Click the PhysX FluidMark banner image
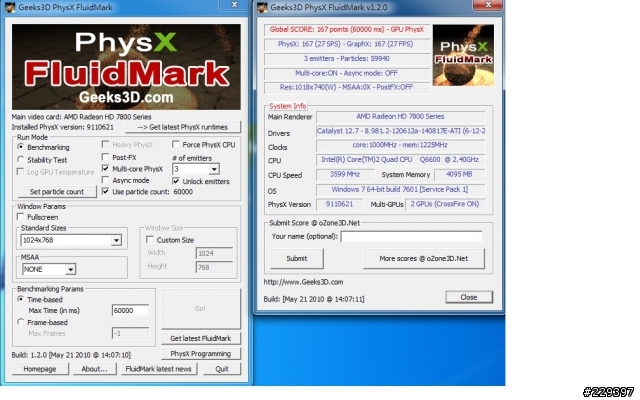The image size is (640, 400). (126, 67)
